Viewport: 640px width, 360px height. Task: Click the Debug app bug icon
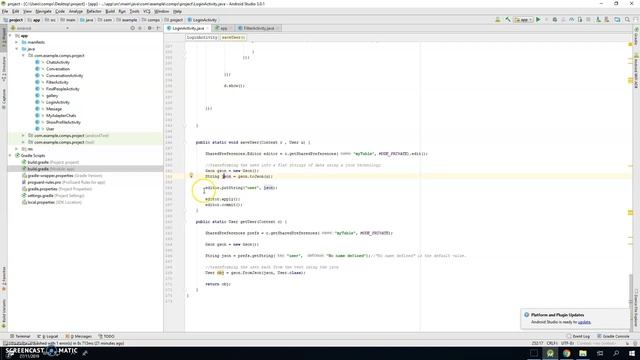coord(555,20)
